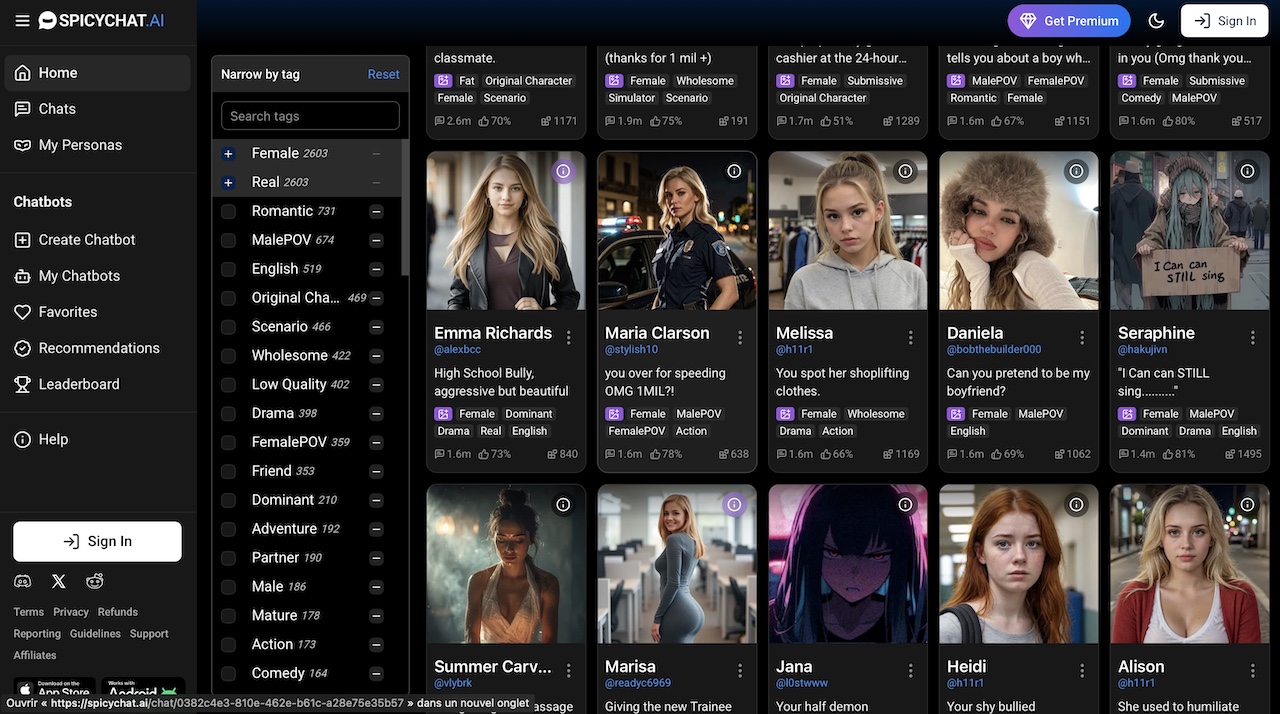Click the X (Twitter) icon
Screen dimensions: 1280x714
coord(59,581)
